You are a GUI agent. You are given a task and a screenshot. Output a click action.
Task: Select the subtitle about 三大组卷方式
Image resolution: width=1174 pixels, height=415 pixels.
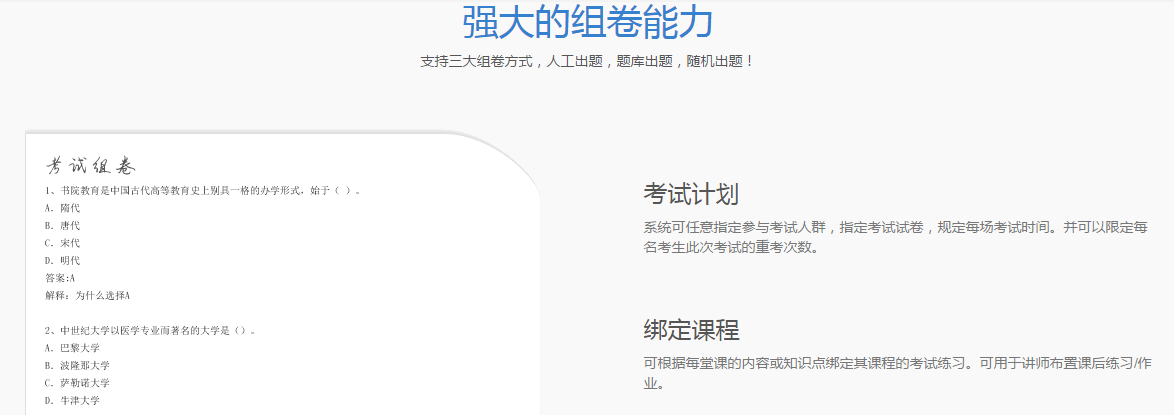click(587, 61)
